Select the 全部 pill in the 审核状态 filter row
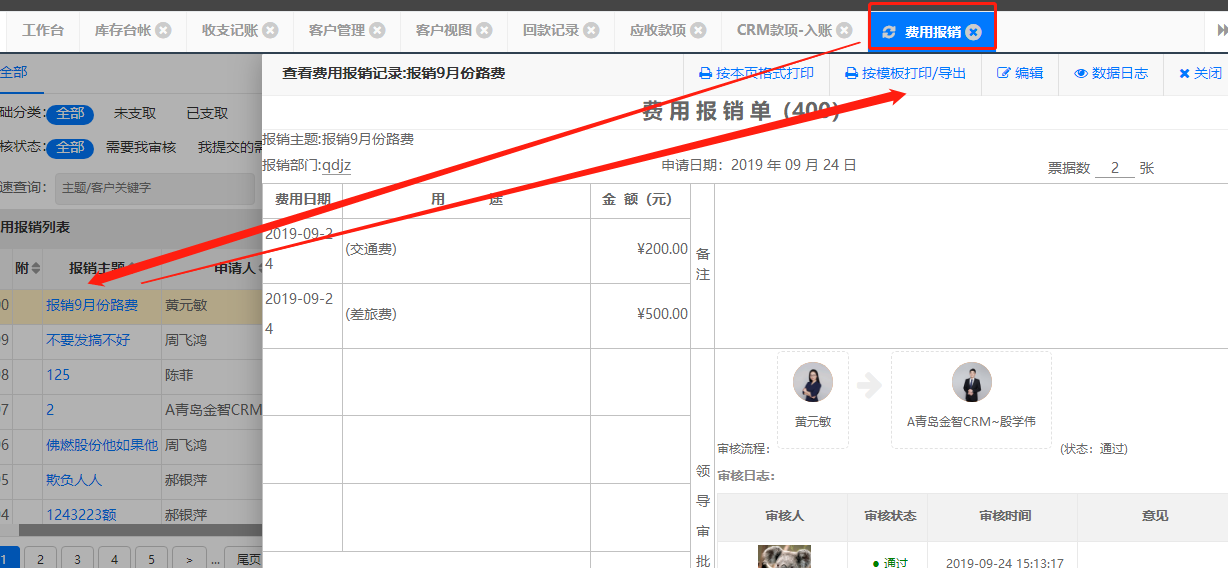1228x568 pixels. point(70,147)
